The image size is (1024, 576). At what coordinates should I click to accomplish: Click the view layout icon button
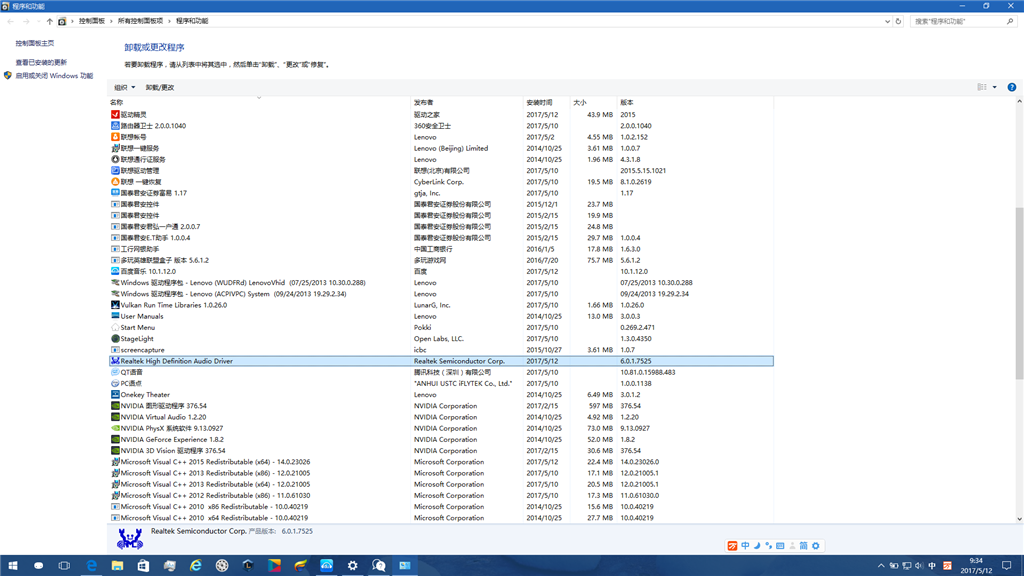click(982, 87)
